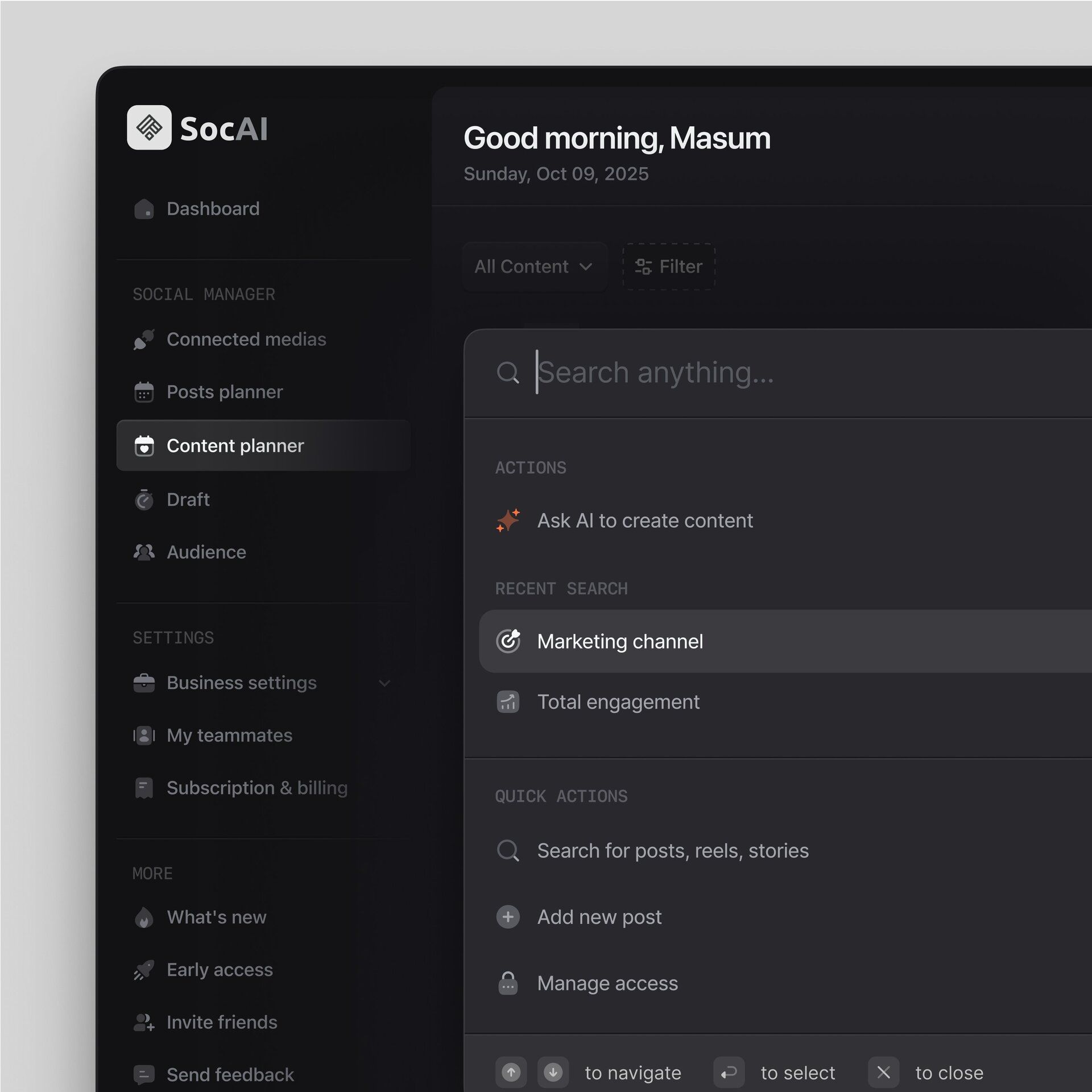The height and width of the screenshot is (1092, 1092).
Task: Open Connected medias plug icon
Action: pos(144,340)
